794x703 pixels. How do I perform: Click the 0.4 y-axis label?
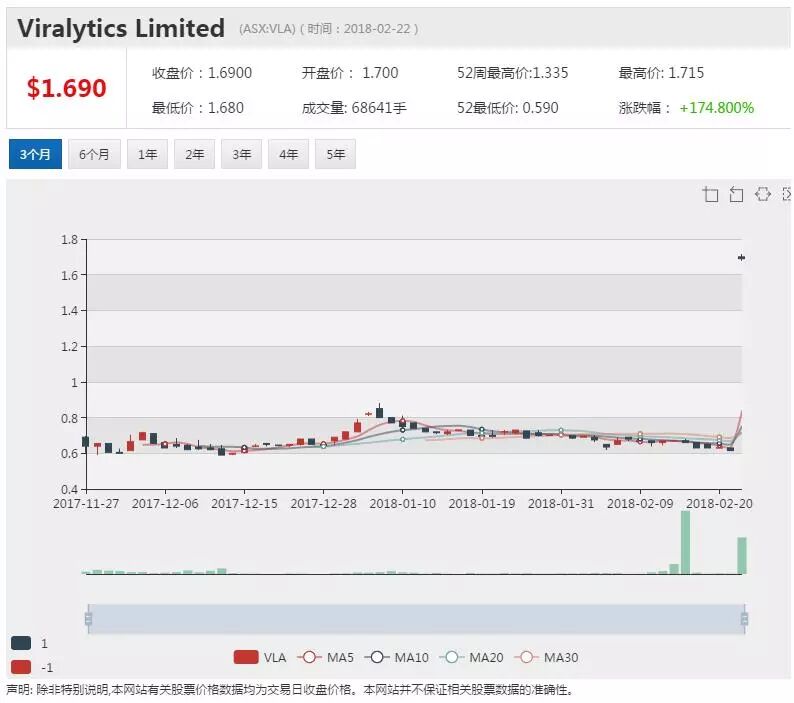pos(69,489)
